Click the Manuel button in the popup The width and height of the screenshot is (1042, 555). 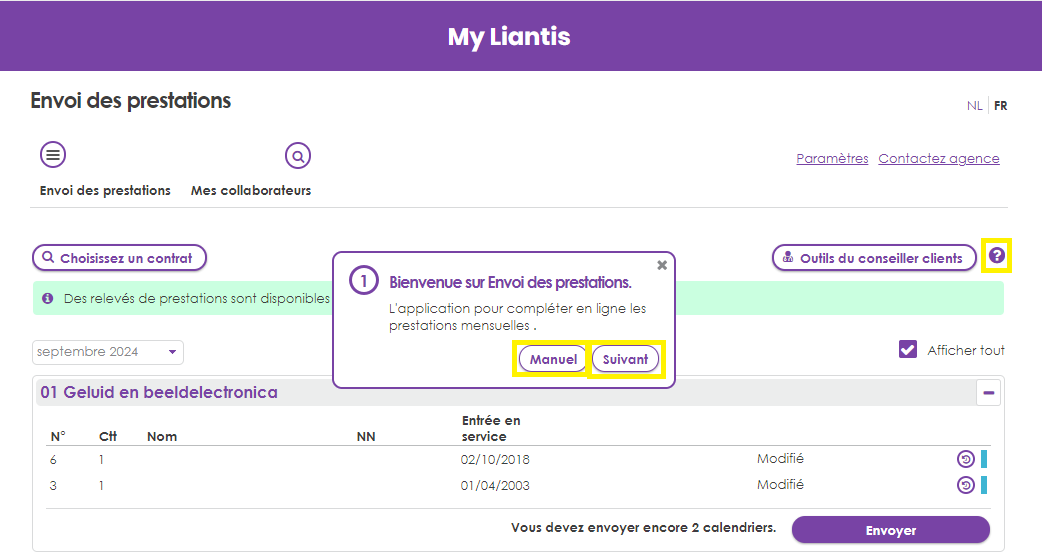553,360
